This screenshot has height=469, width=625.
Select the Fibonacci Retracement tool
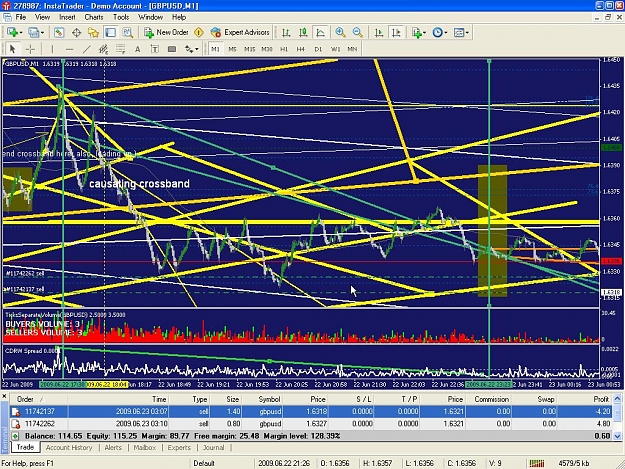(x=120, y=49)
